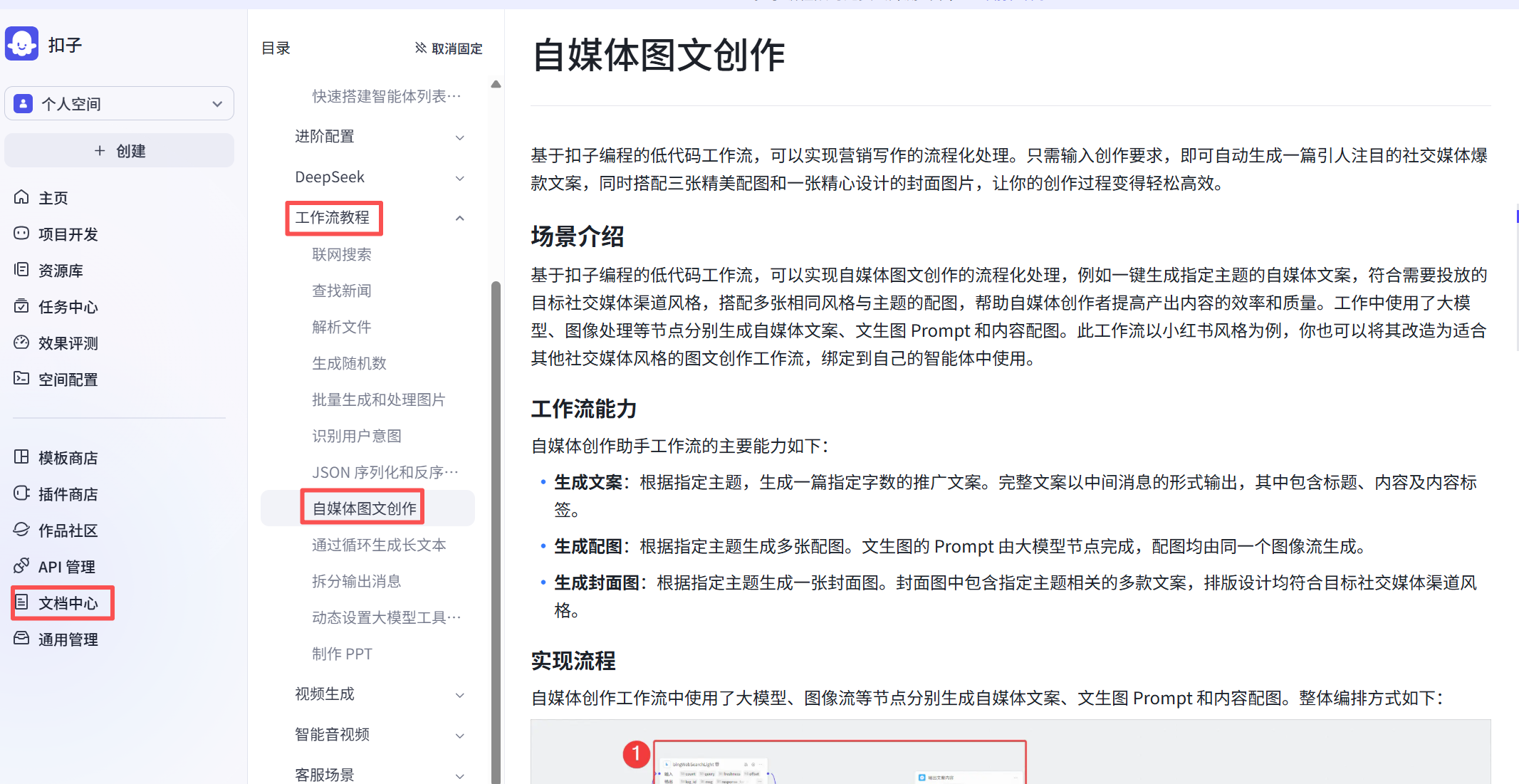1519x784 pixels.
Task: Click the Coze logo icon
Action: click(x=22, y=44)
